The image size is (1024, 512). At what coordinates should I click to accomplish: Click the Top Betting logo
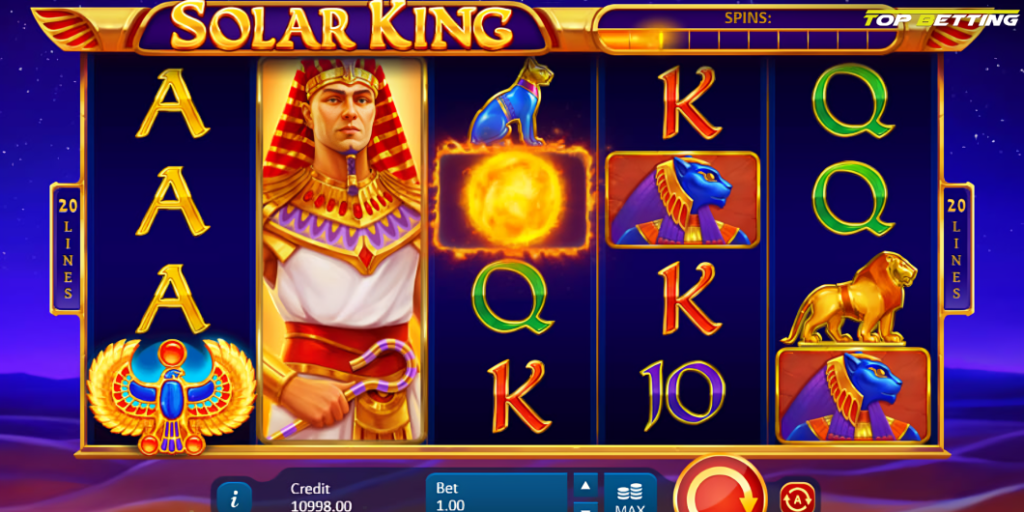(940, 19)
